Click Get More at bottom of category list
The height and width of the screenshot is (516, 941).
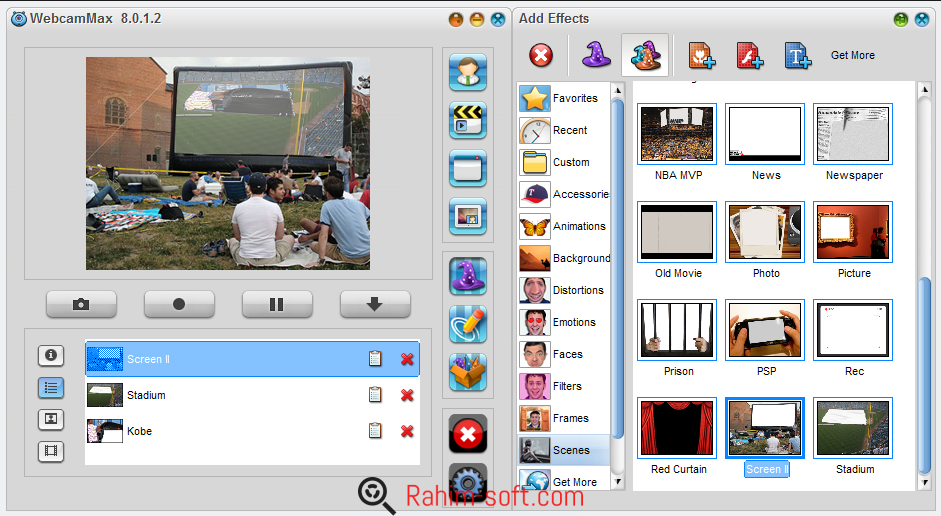point(564,481)
